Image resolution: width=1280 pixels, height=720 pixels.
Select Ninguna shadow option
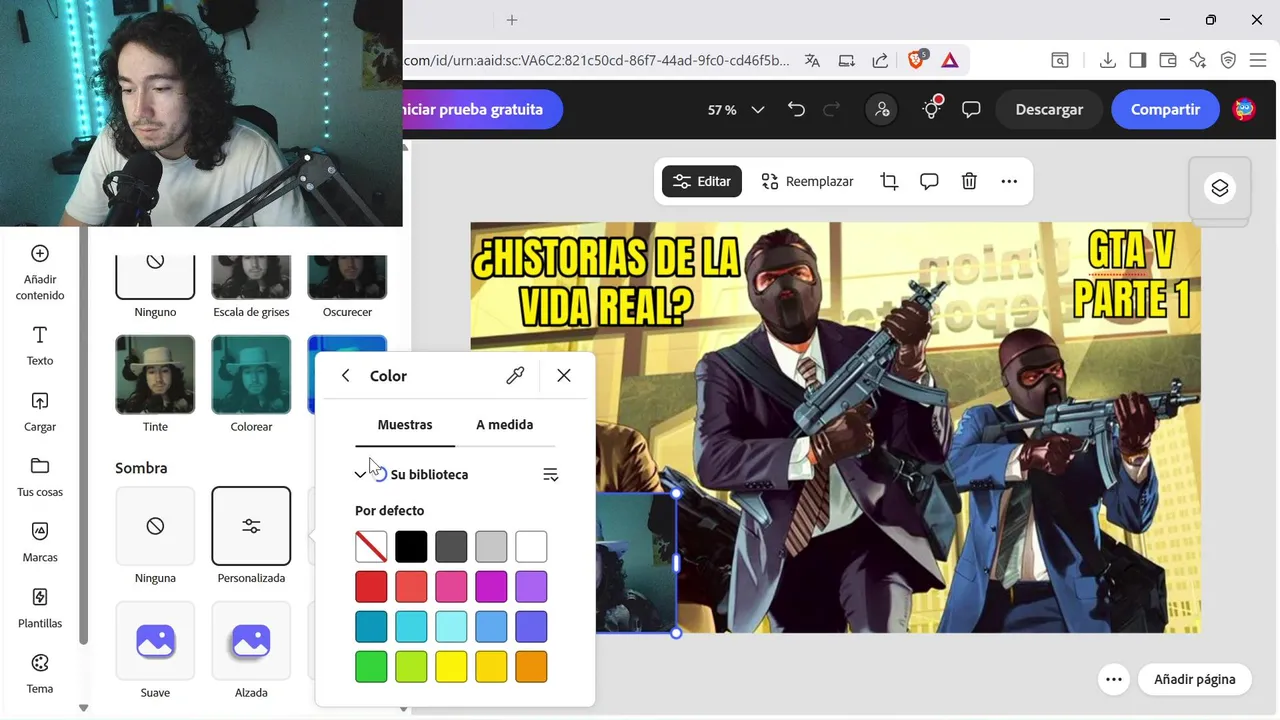click(x=155, y=526)
